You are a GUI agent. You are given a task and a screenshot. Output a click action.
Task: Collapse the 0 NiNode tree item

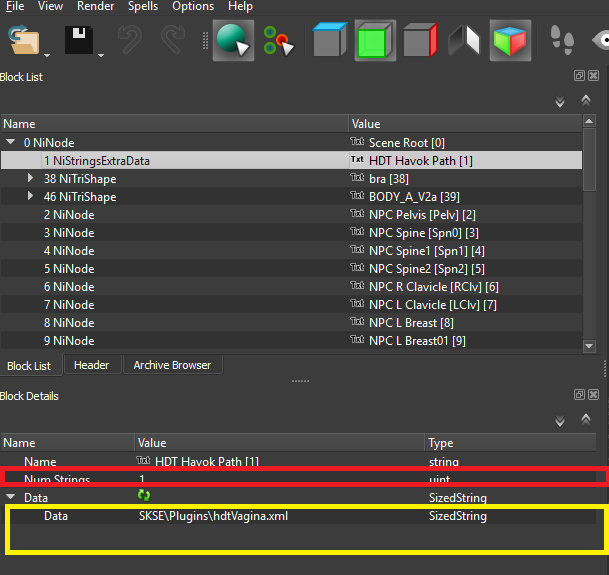tap(11, 142)
